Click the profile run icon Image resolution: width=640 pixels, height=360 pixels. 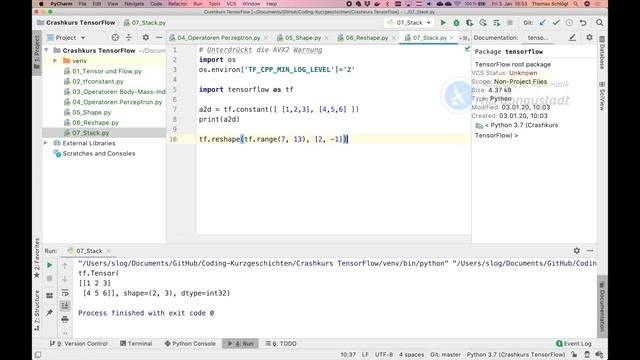coord(483,23)
